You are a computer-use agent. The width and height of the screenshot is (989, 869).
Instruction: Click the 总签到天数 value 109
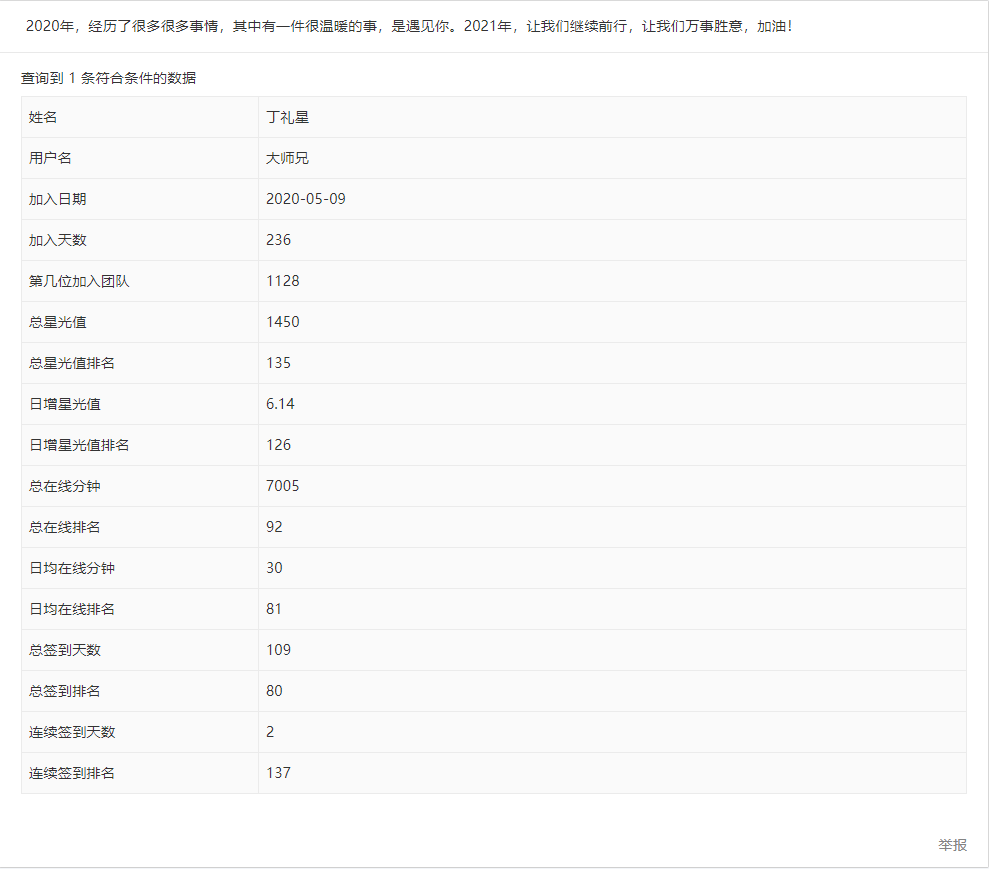[x=278, y=650]
